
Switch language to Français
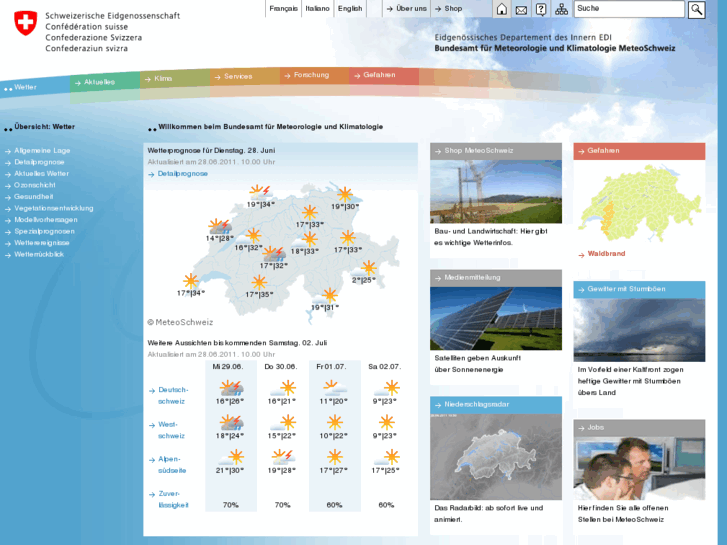pyautogui.click(x=283, y=8)
